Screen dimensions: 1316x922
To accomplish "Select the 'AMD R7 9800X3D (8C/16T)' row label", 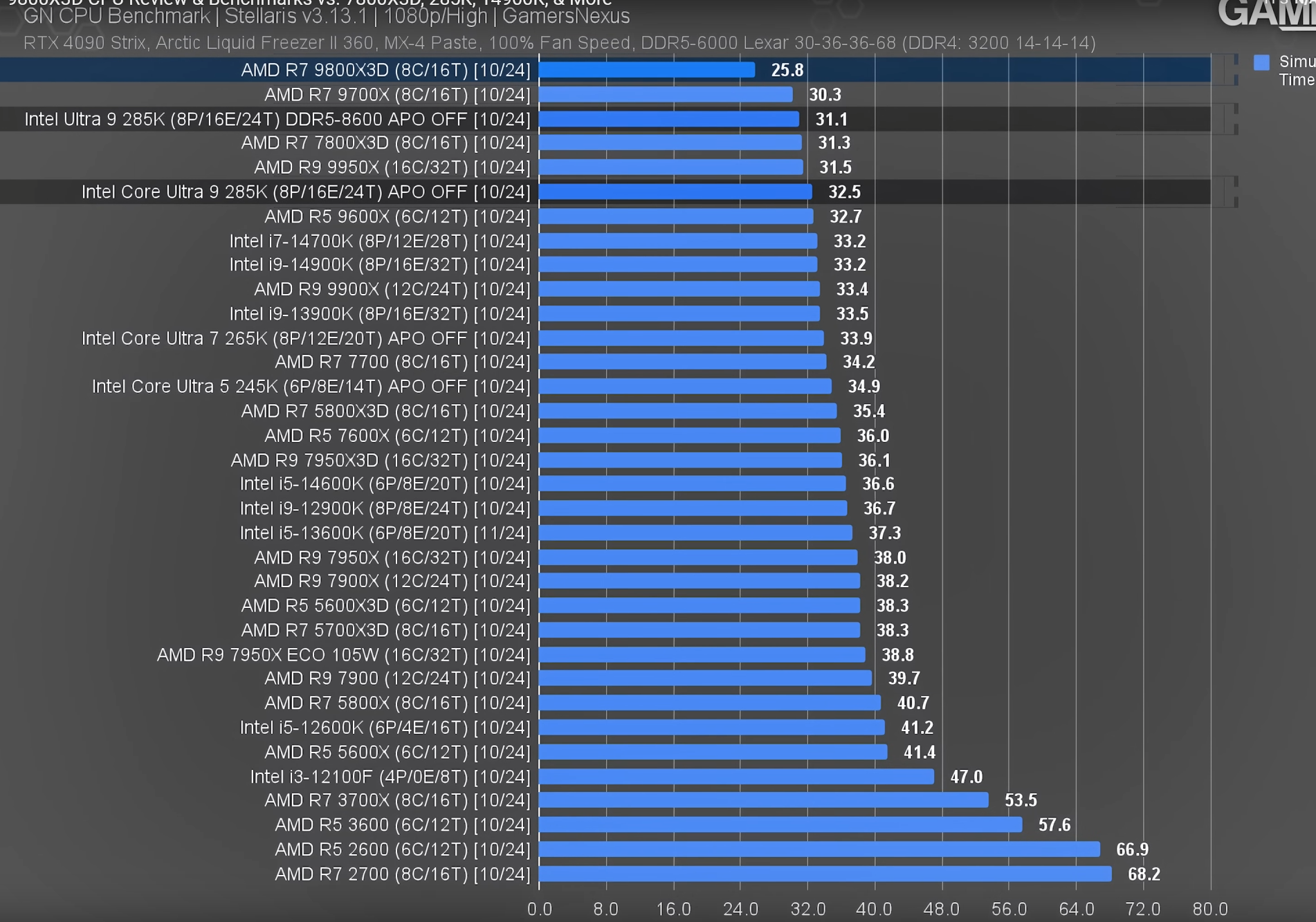I will [385, 70].
